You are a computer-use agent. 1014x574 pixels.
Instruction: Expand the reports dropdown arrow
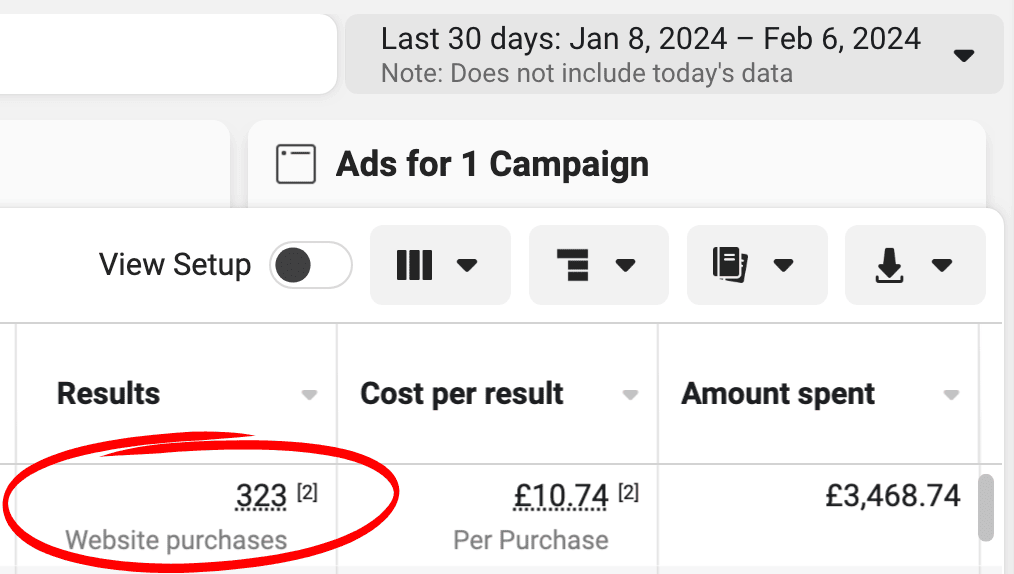(783, 265)
